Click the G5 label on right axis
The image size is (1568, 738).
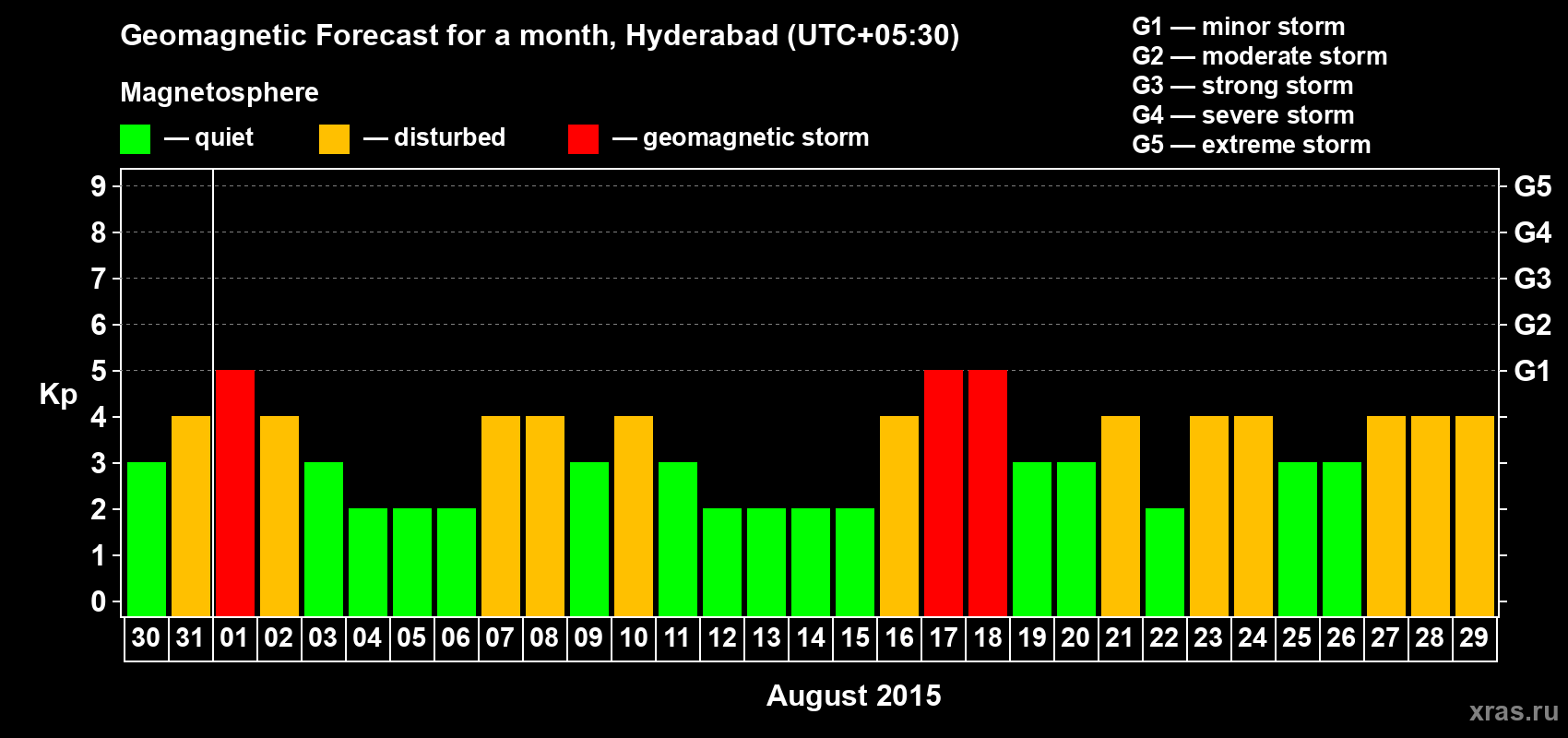1532,186
